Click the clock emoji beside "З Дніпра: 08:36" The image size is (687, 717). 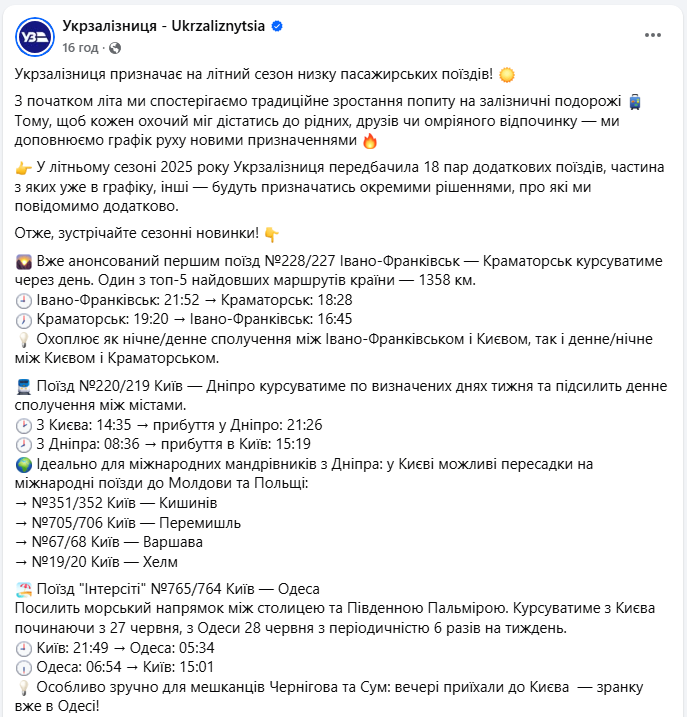coord(24,444)
